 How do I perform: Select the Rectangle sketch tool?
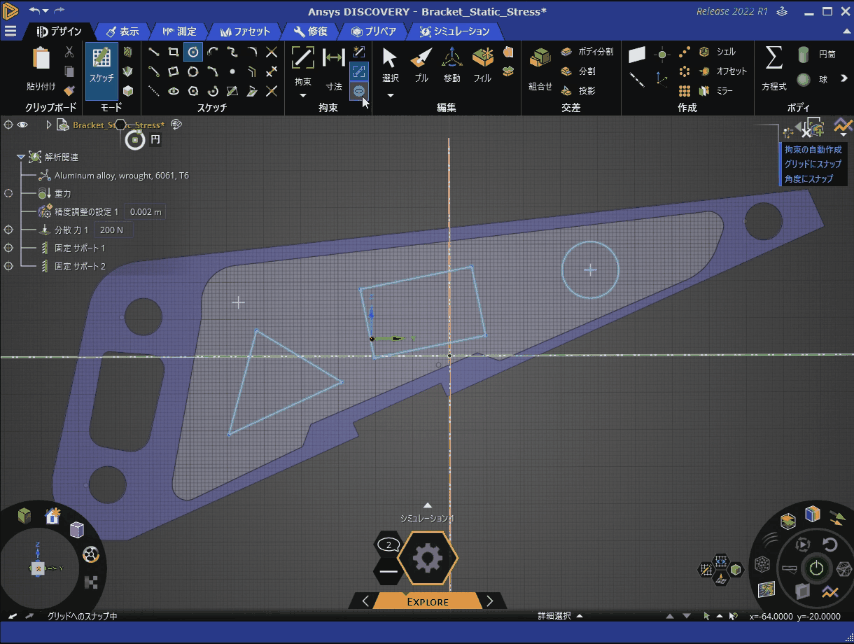coord(173,52)
